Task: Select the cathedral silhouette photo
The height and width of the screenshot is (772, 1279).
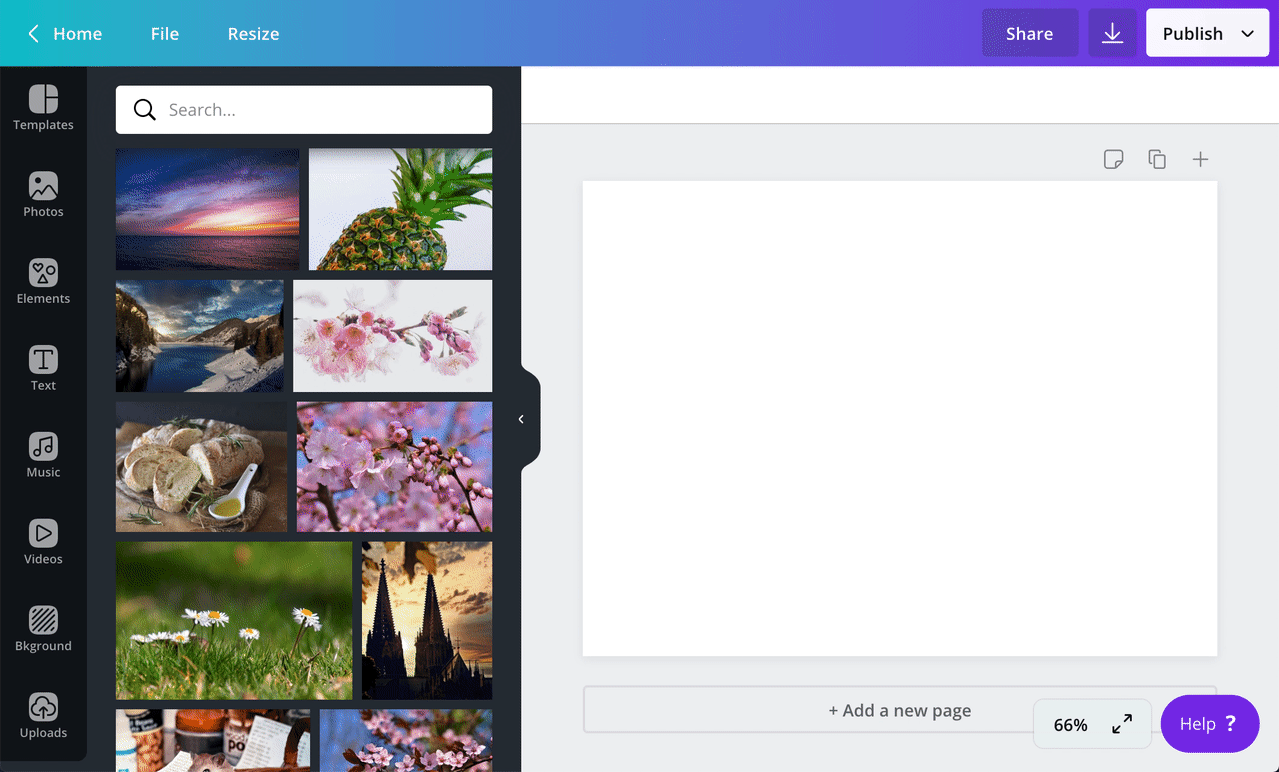Action: tap(427, 621)
